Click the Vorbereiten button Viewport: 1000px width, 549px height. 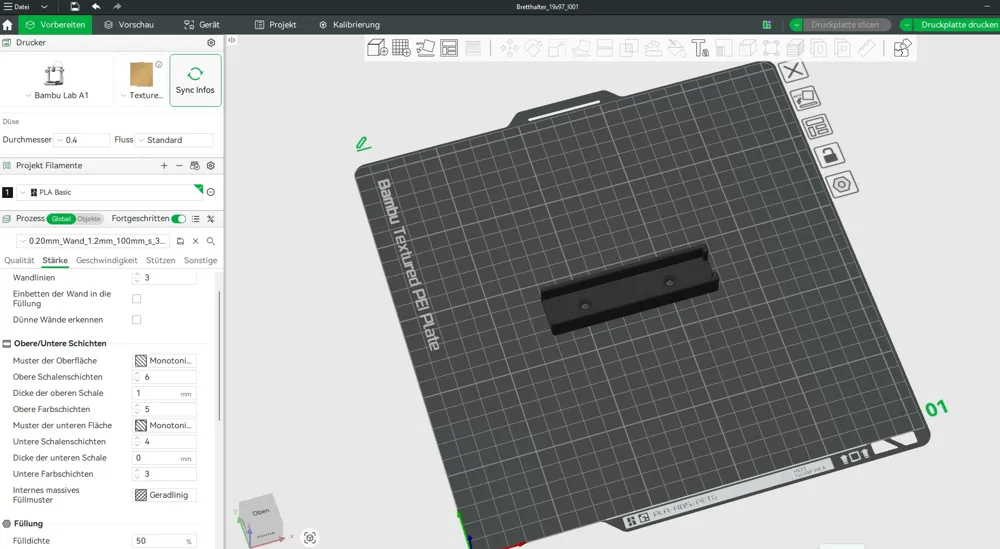55,25
